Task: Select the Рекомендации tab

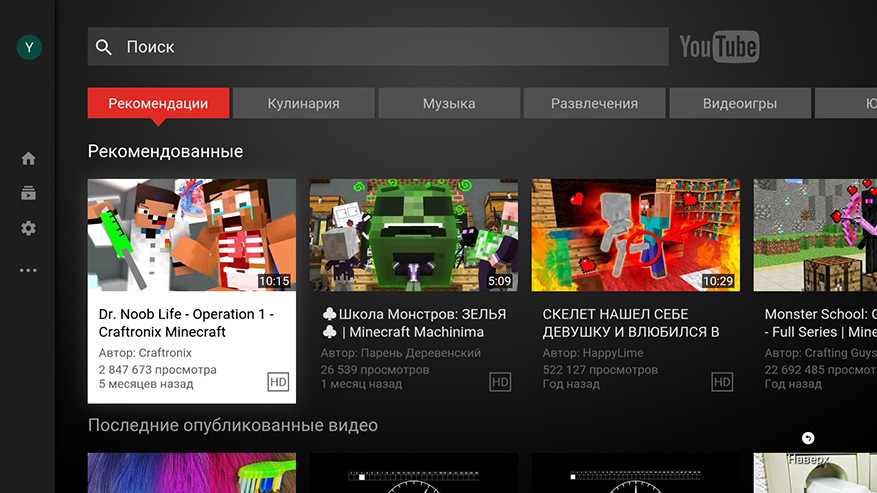Action: (x=158, y=104)
